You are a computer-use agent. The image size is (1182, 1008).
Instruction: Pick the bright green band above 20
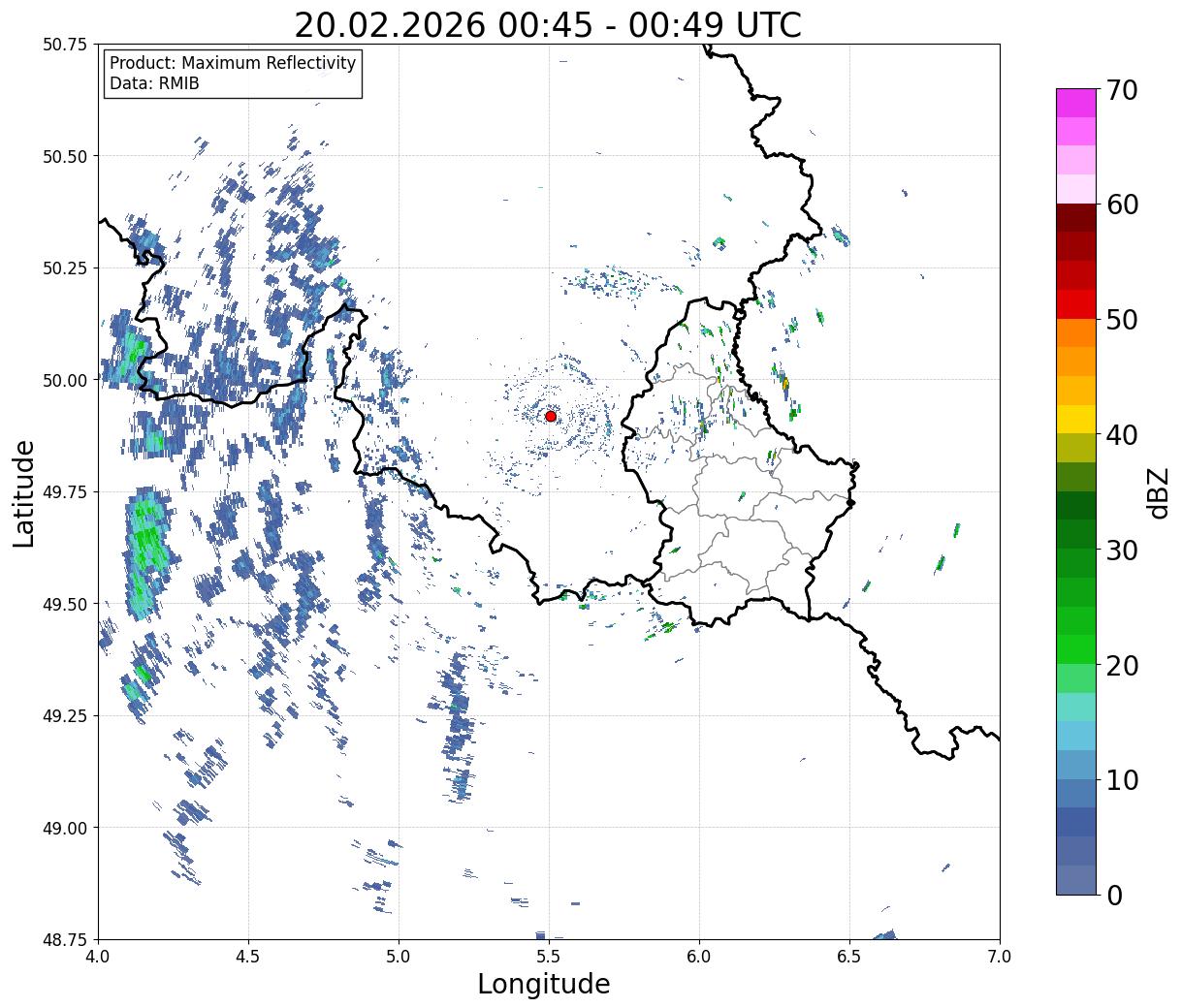tap(1076, 648)
